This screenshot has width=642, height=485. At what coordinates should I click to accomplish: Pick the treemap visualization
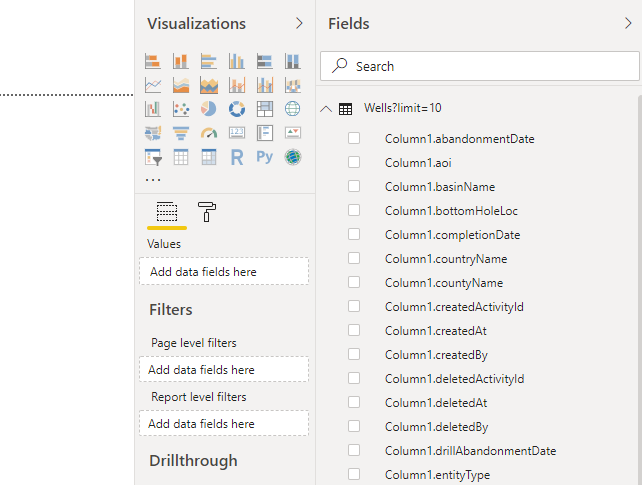coord(265,109)
